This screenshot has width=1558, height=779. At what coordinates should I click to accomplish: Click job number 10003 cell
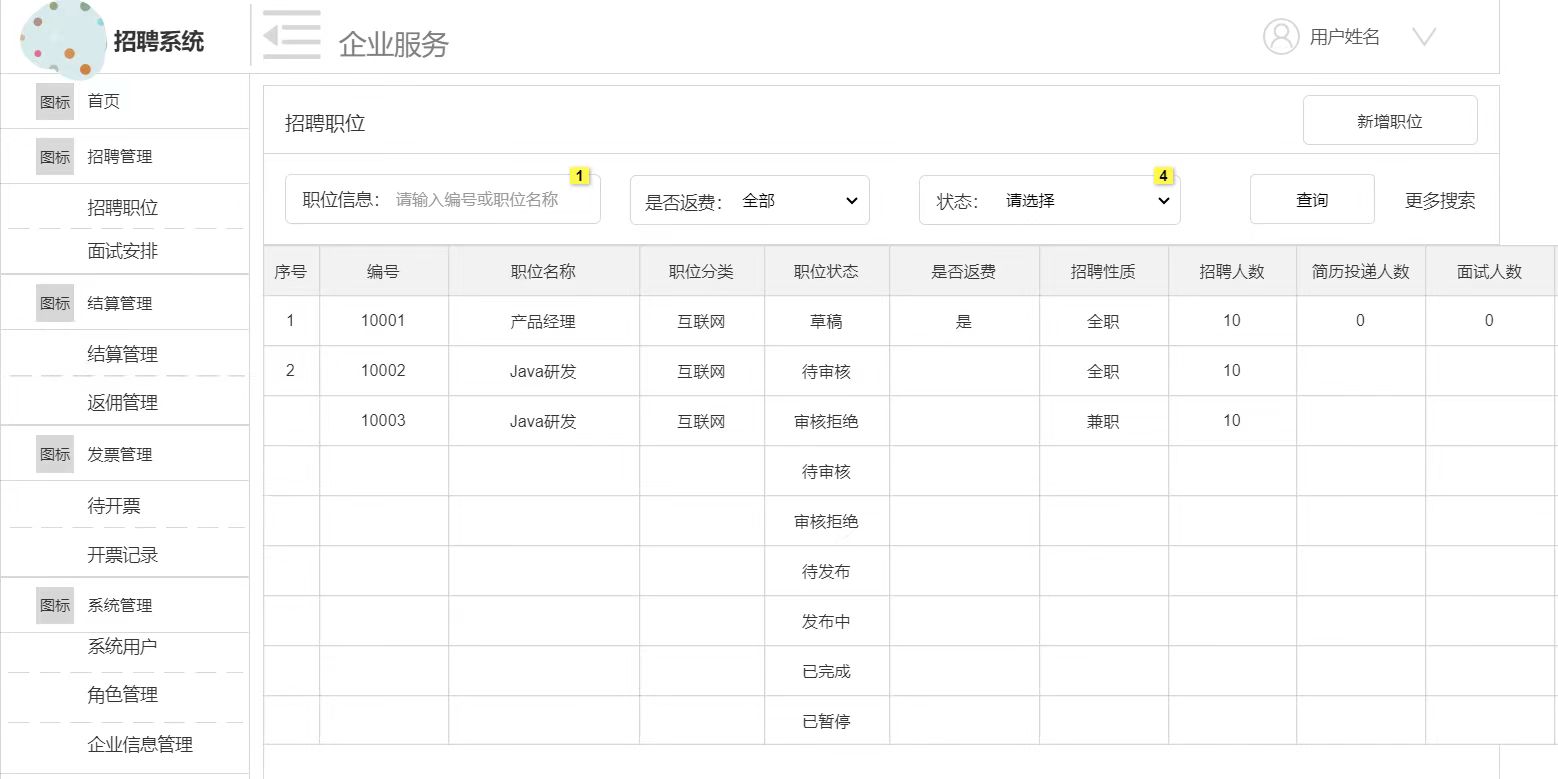point(383,420)
